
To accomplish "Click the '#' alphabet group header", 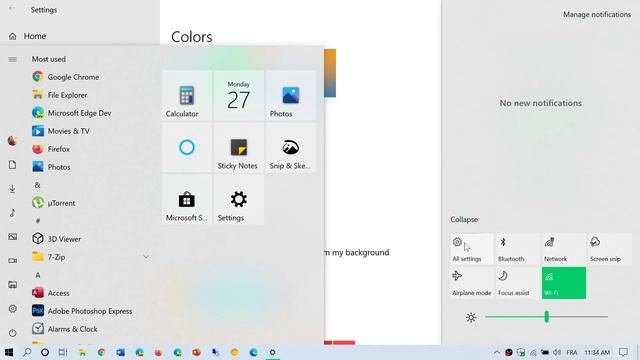I will click(38, 221).
